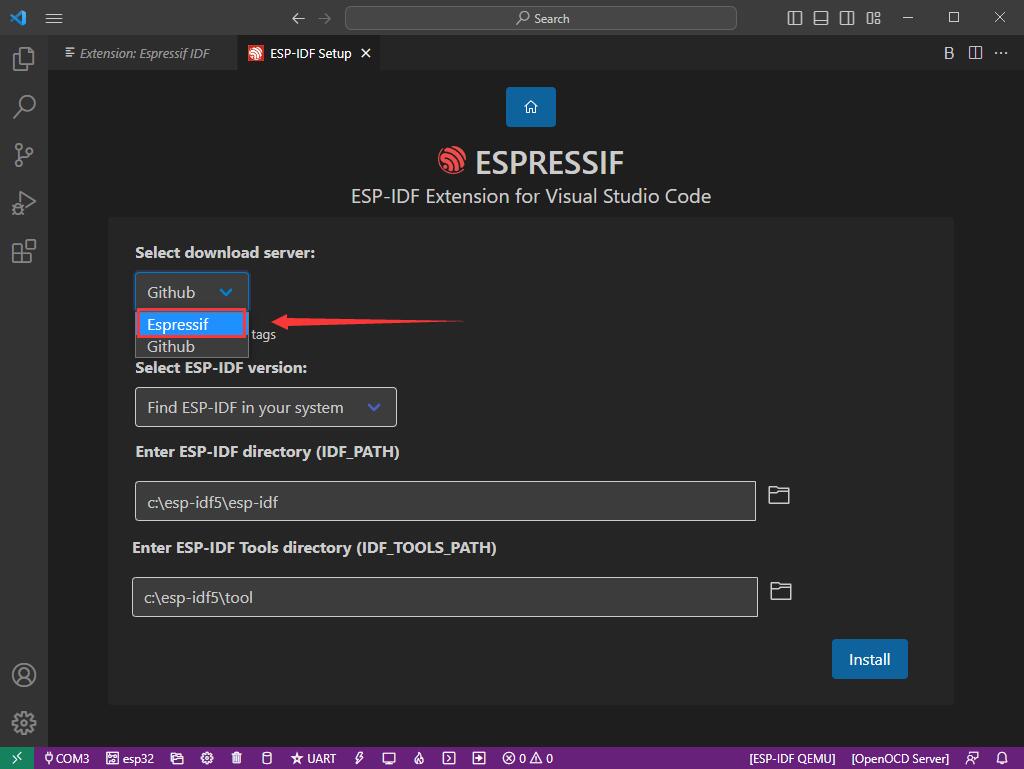Open the Source Control view in the activity bar
Viewport: 1024px width, 769px height.
click(x=24, y=154)
